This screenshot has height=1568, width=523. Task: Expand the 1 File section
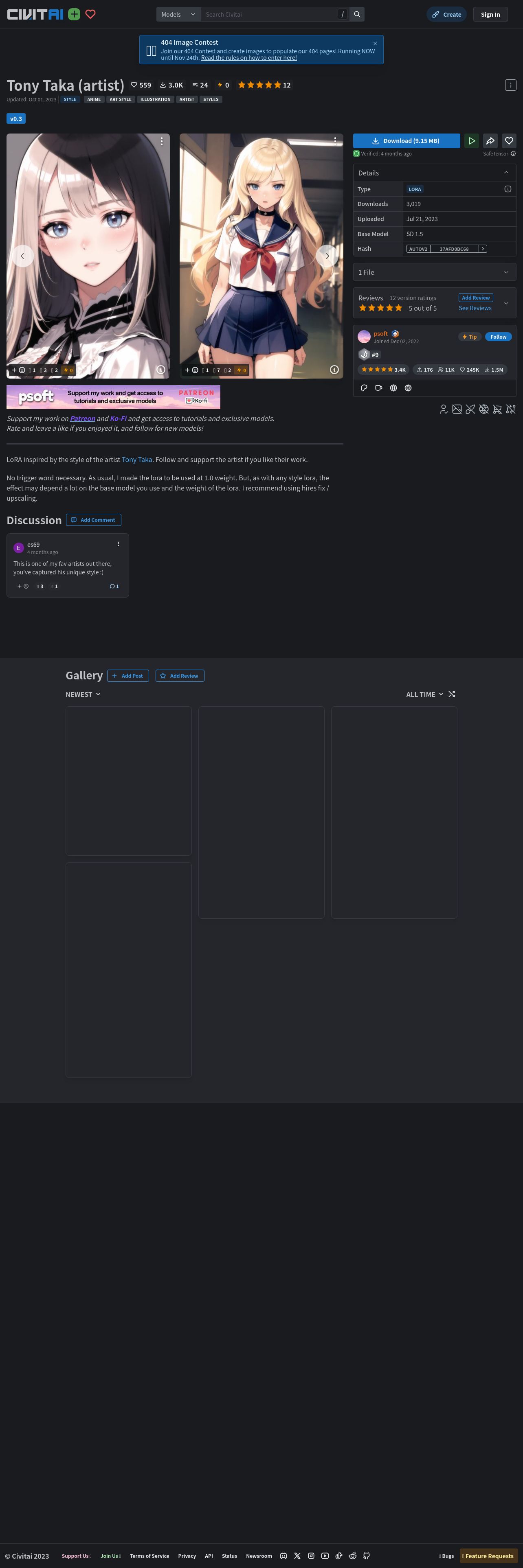[x=434, y=272]
